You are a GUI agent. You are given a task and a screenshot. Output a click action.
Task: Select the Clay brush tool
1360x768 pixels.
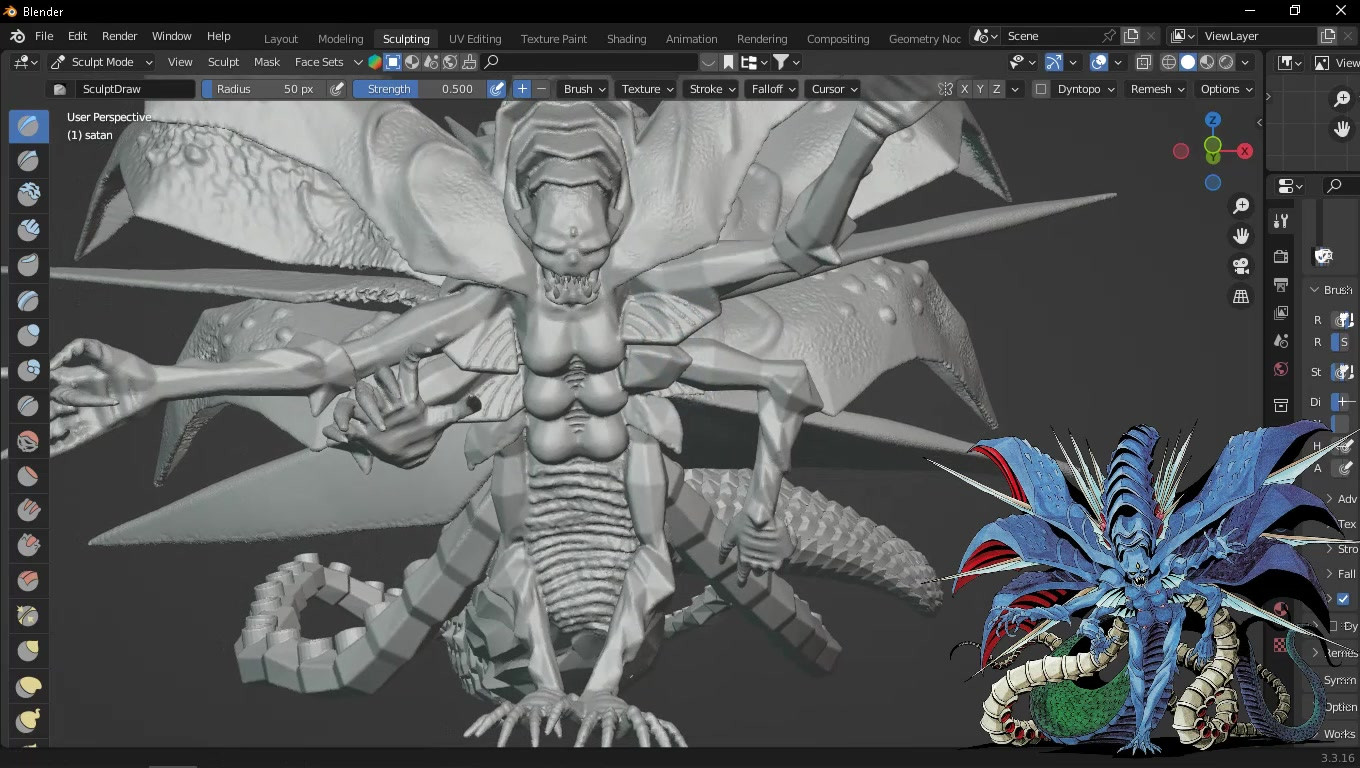28,195
